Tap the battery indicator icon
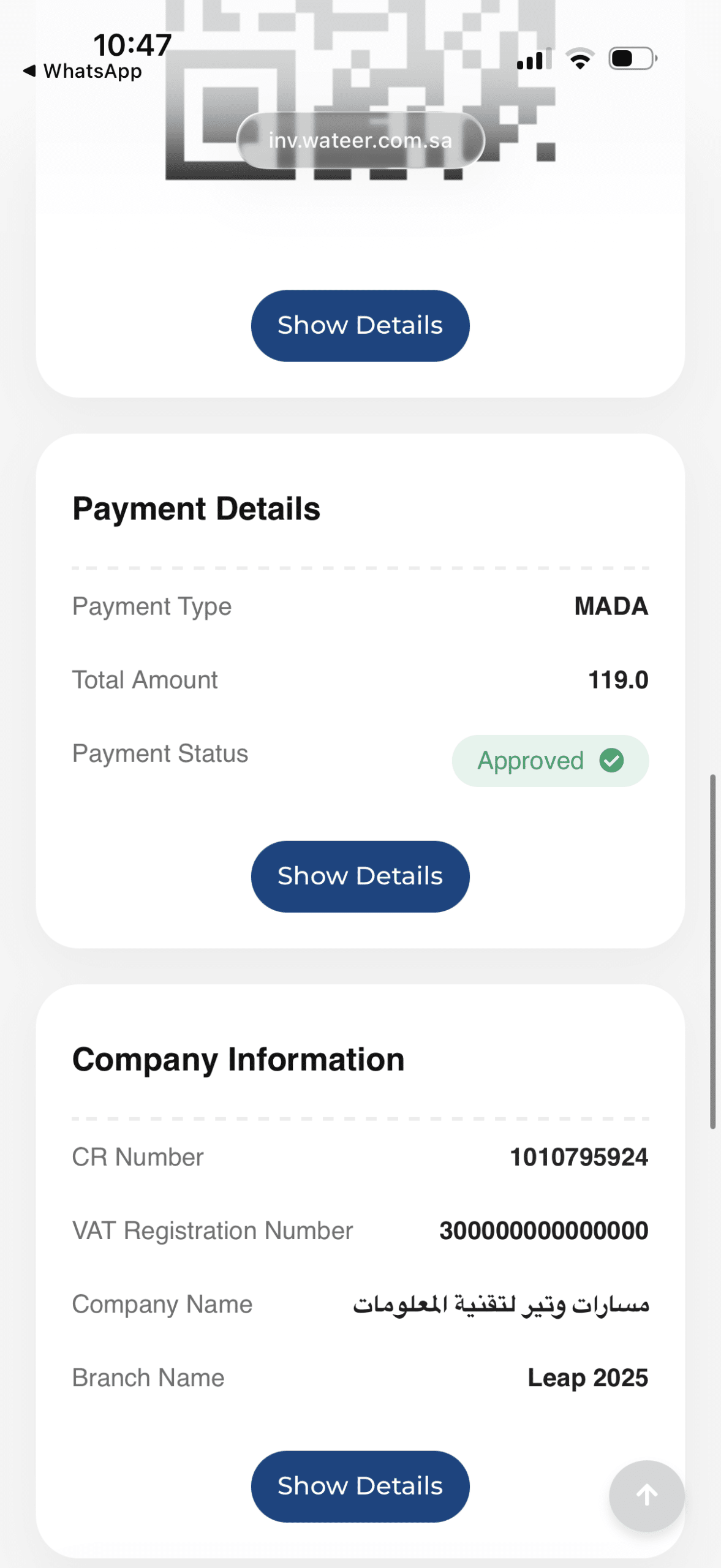721x1568 pixels. point(632,59)
